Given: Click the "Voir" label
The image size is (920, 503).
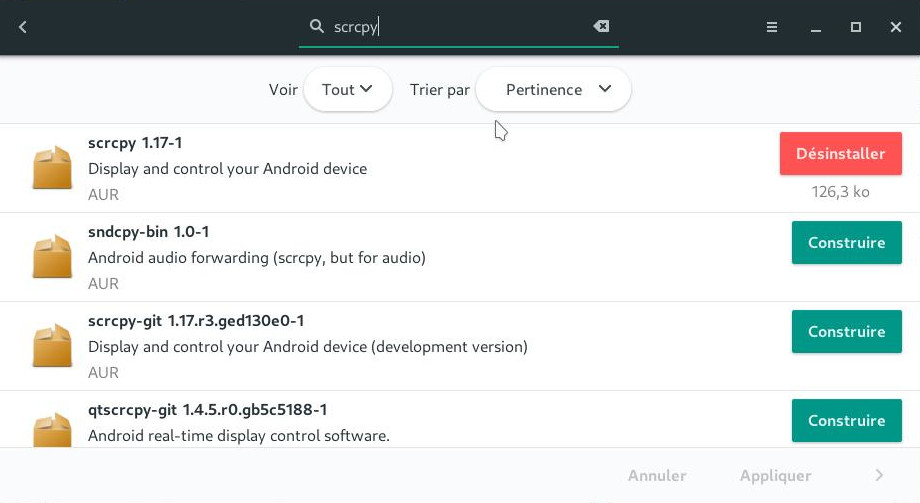Looking at the screenshot, I should [x=283, y=90].
